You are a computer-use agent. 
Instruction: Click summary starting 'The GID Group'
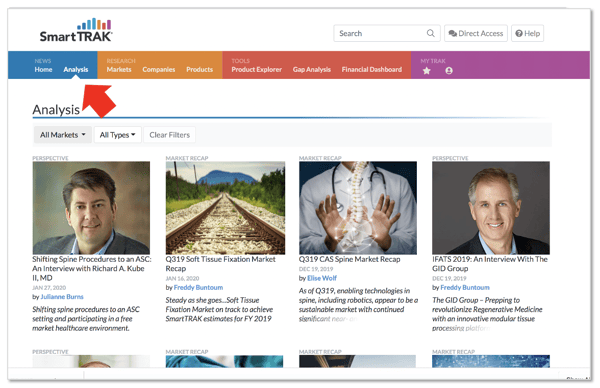pos(487,314)
